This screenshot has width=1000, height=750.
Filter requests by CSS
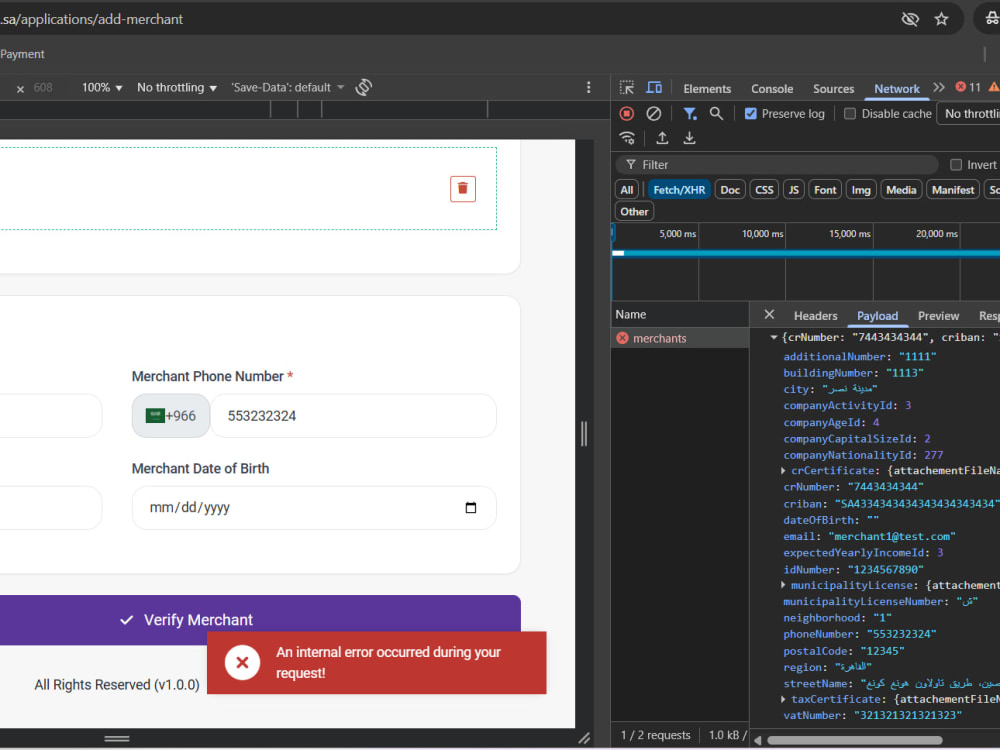[764, 190]
